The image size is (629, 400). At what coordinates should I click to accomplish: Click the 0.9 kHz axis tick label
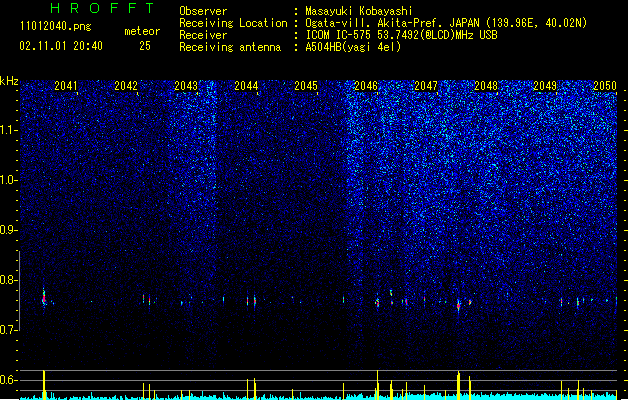[x=8, y=230]
